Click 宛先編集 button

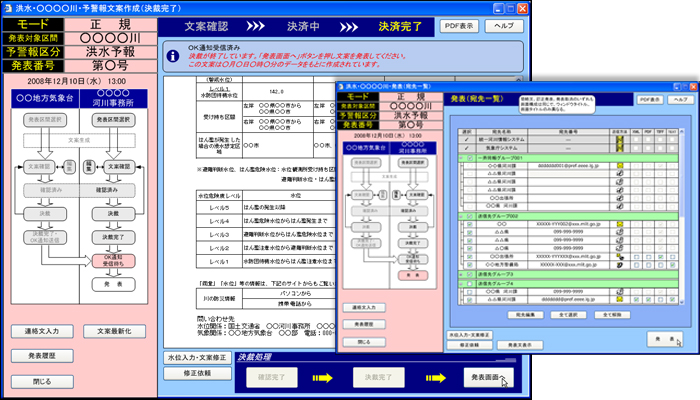(x=525, y=315)
